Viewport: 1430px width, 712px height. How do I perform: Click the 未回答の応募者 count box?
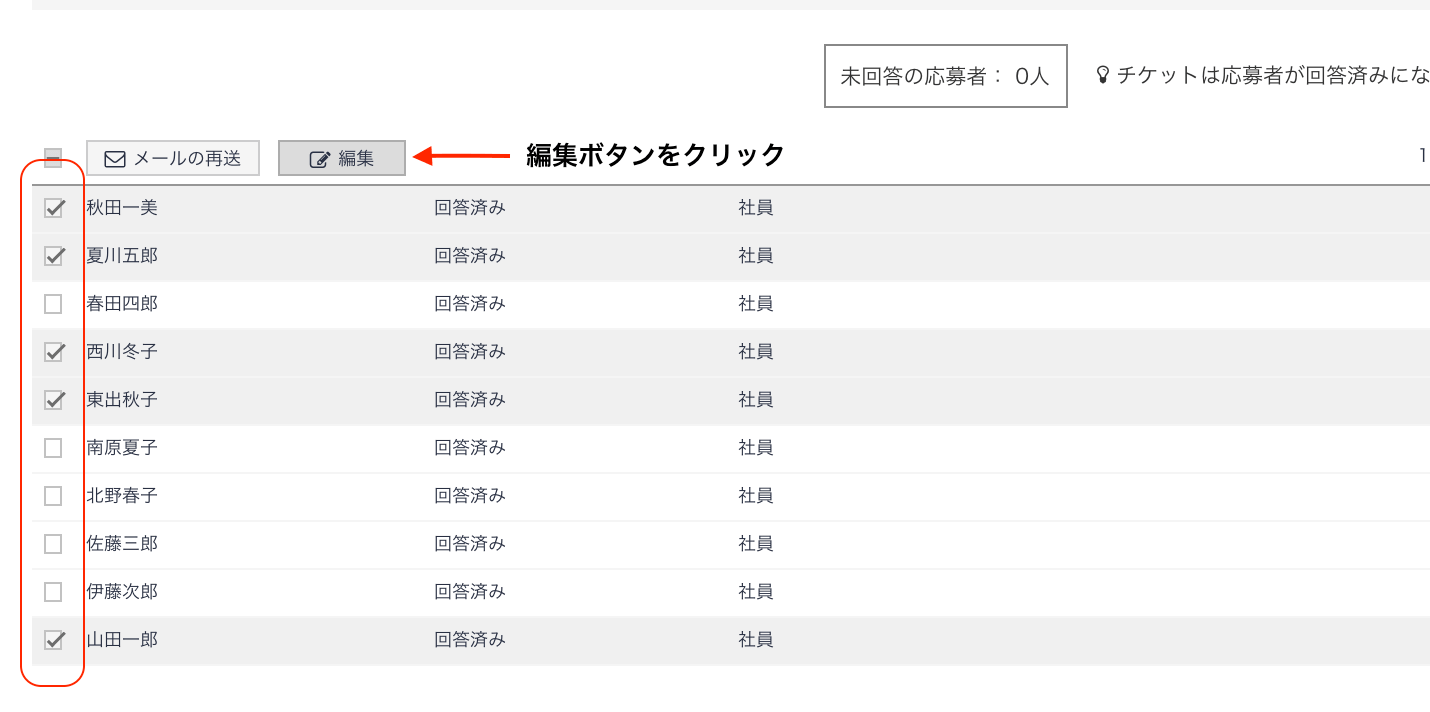(x=945, y=76)
